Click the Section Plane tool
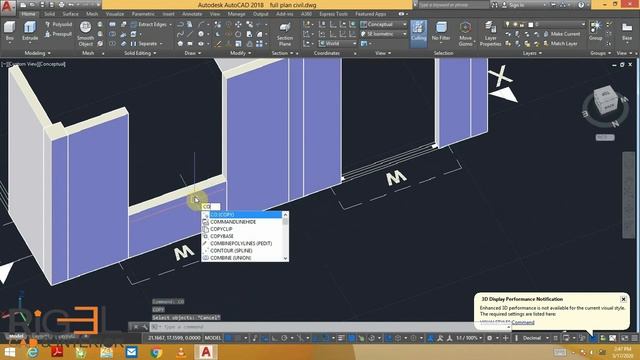Image resolution: width=640 pixels, height=360 pixels. pos(285,34)
